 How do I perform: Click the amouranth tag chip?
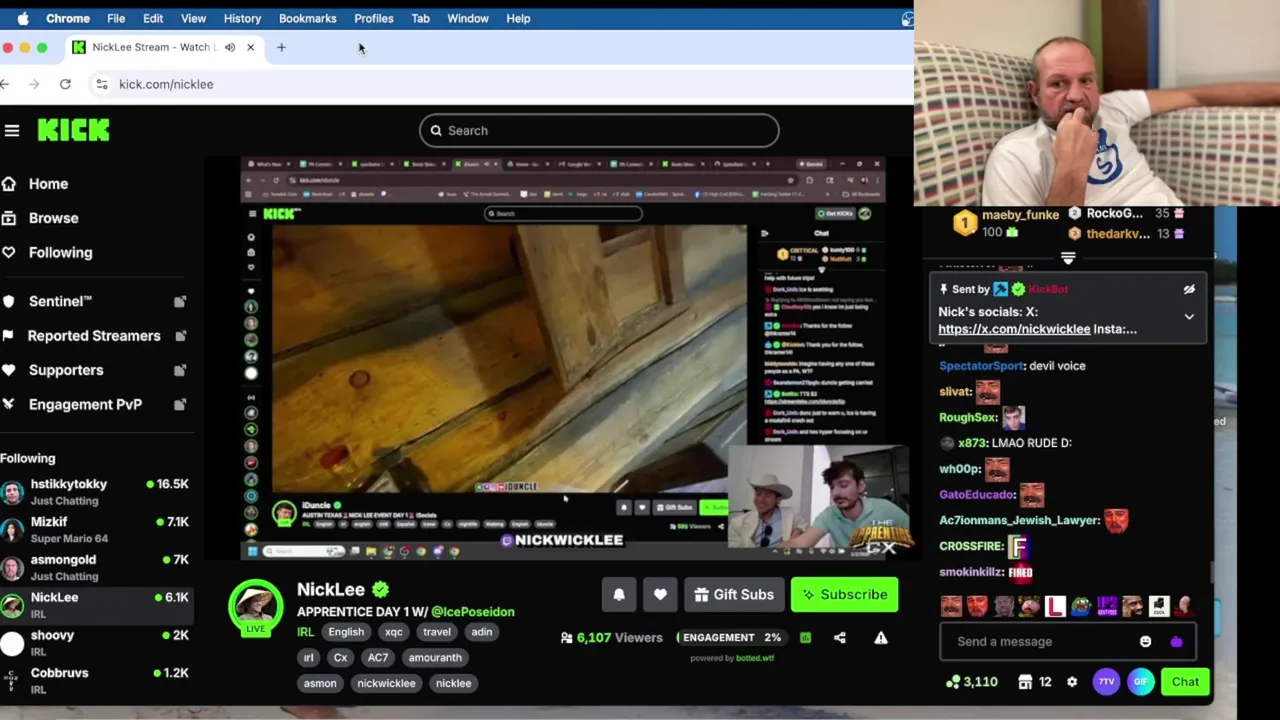pos(435,658)
